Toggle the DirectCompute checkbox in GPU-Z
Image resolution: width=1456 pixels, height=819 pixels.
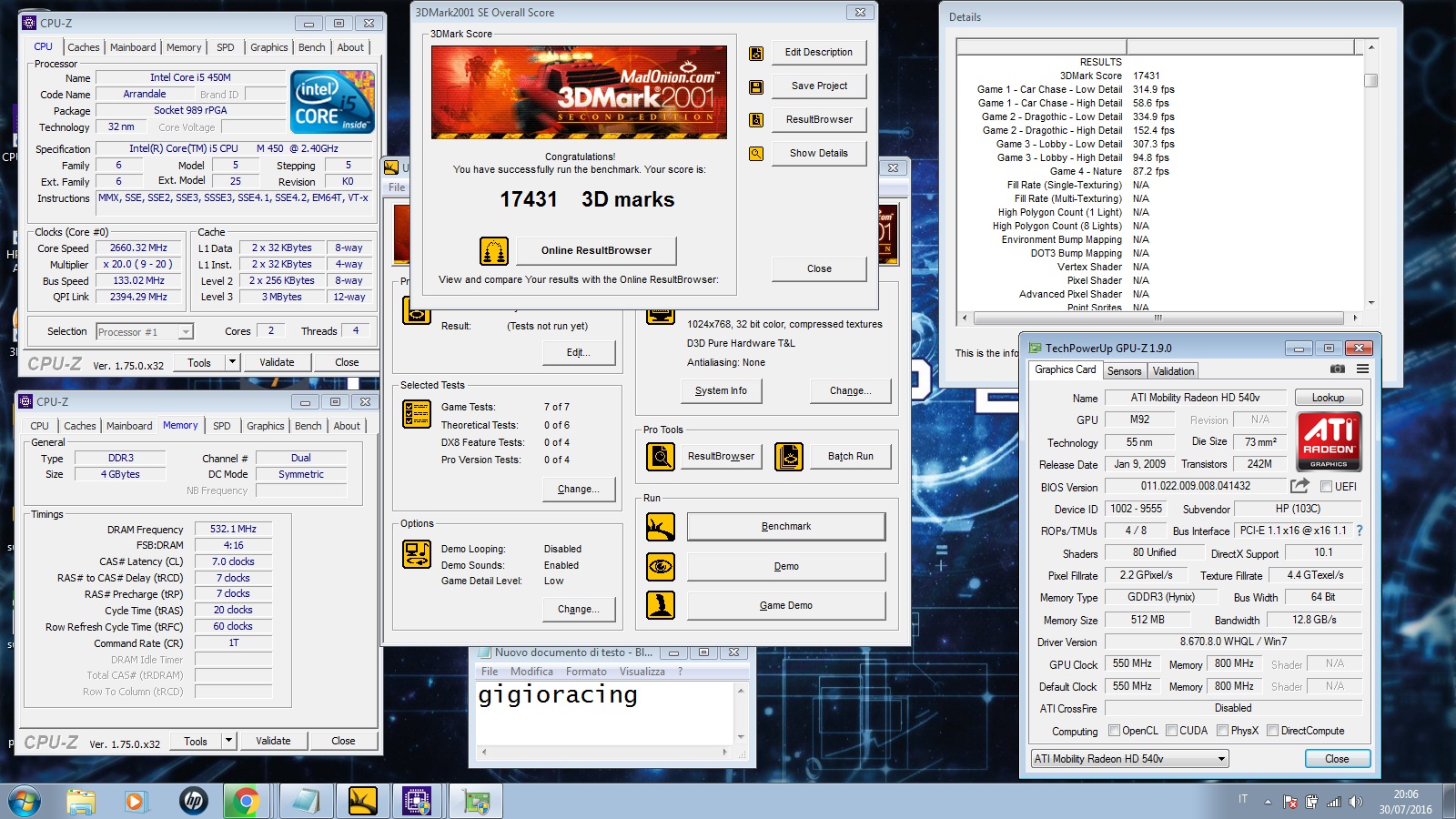(1272, 731)
